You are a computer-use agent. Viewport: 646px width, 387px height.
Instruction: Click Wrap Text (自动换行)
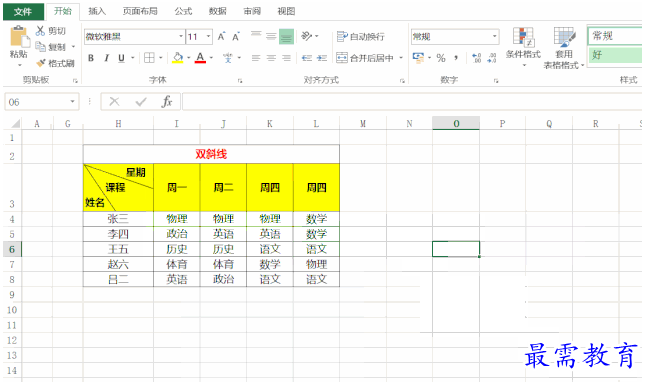pos(360,37)
